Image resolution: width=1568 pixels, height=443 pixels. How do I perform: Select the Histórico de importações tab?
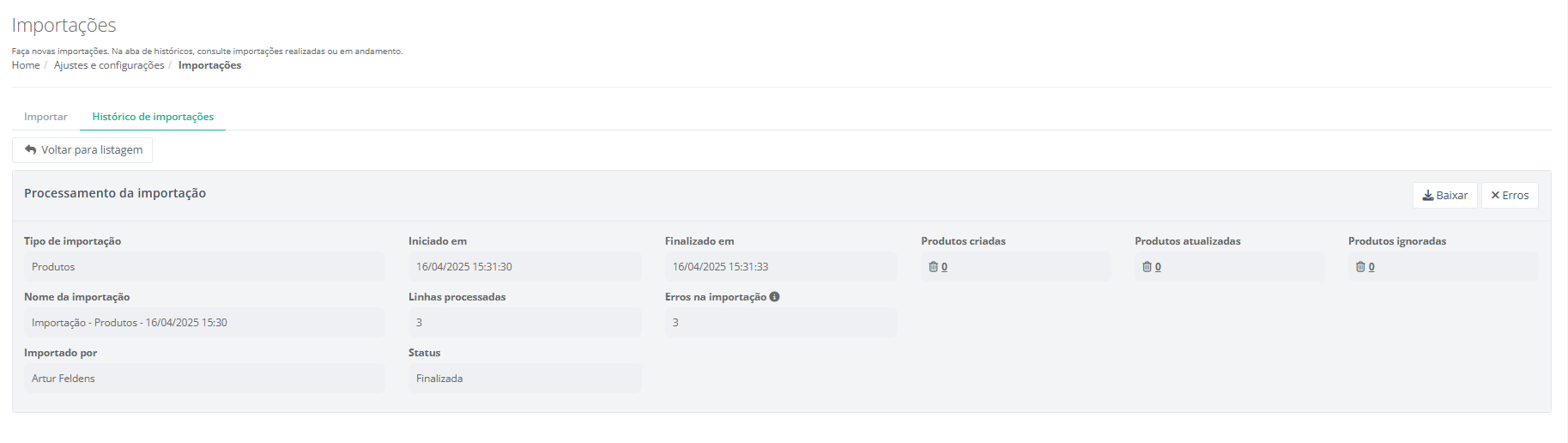(x=153, y=117)
